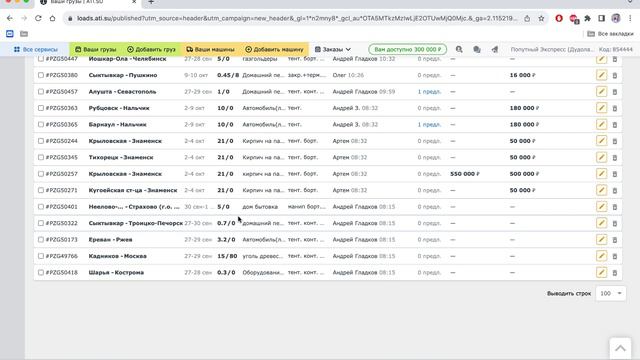Edit cargo #PZG50365 Барнаул - Нальчик
Image resolution: width=640 pixels, height=360 pixels.
[601, 124]
